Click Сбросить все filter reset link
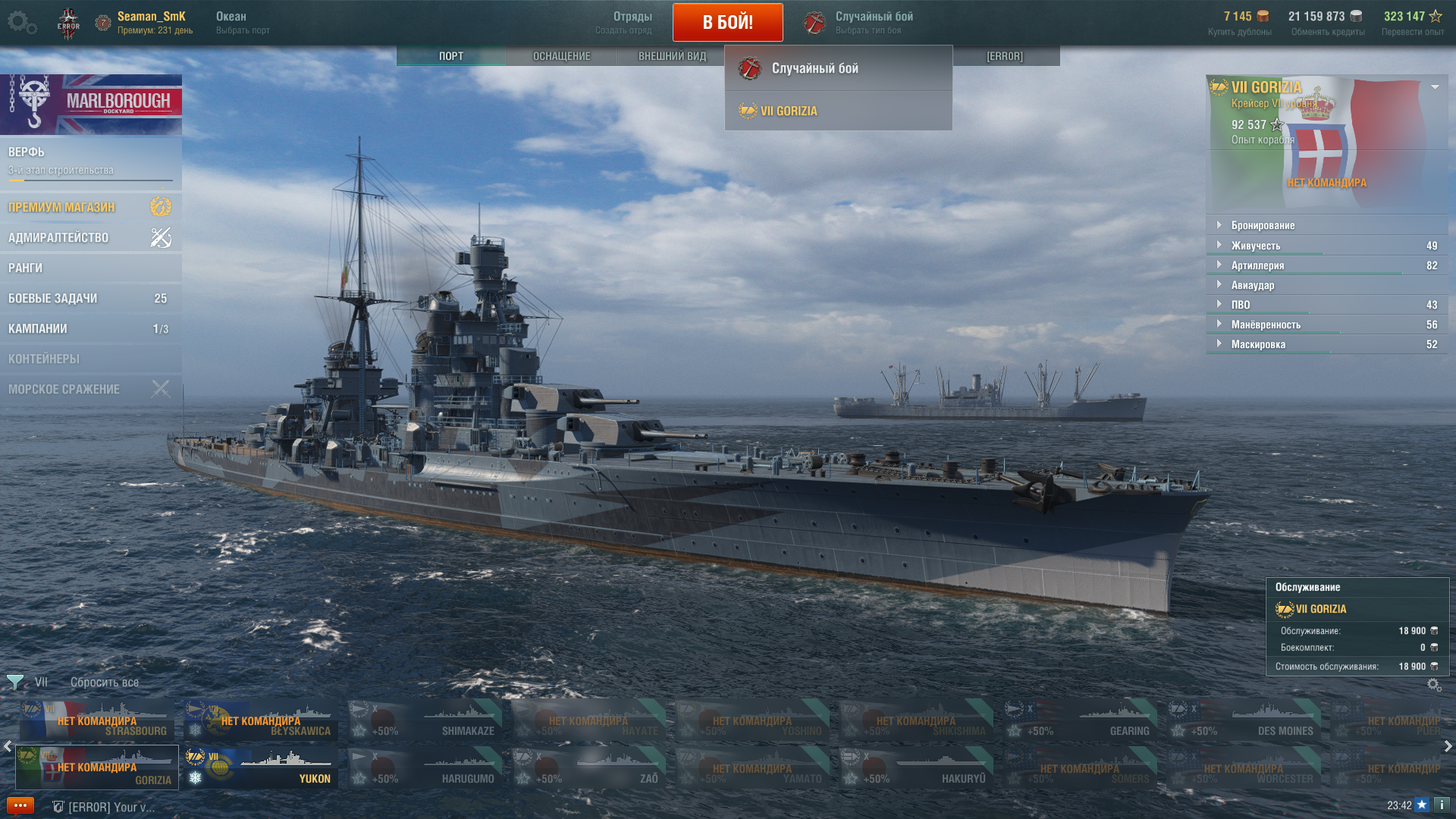This screenshot has height=819, width=1456. [105, 682]
